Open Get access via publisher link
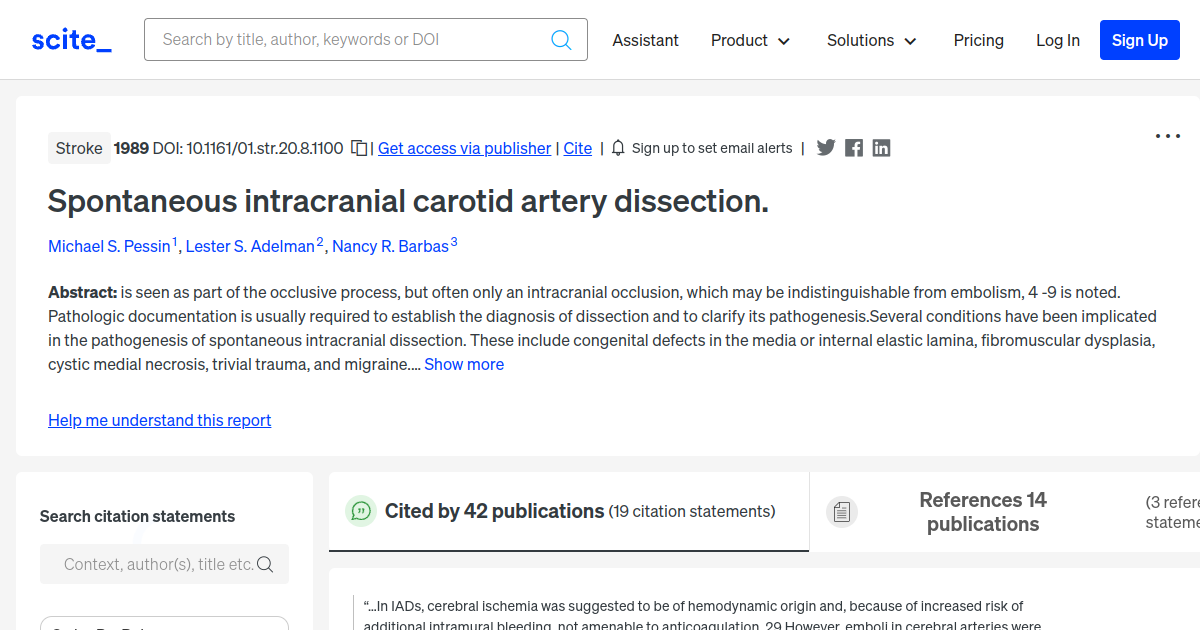1200x630 pixels. (464, 148)
